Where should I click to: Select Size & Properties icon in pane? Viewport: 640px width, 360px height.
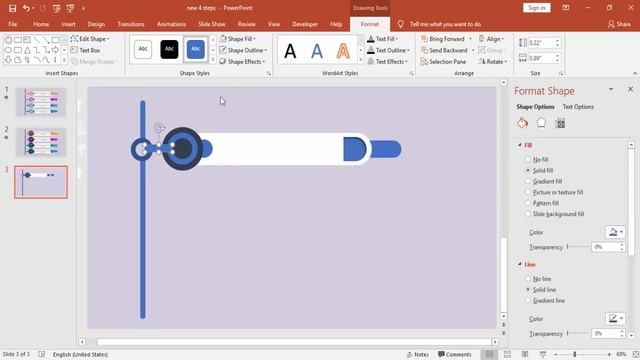560,123
